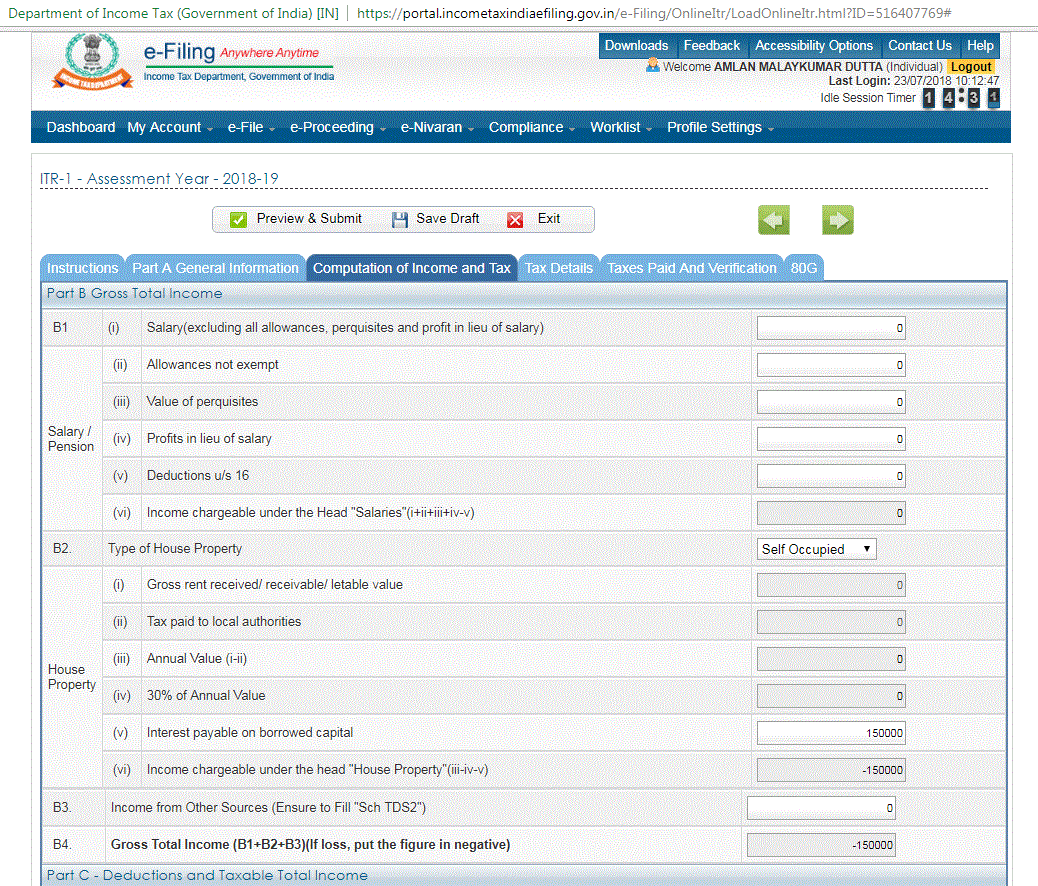
Task: Click the Annual Value (i-ii) field
Action: point(831,659)
